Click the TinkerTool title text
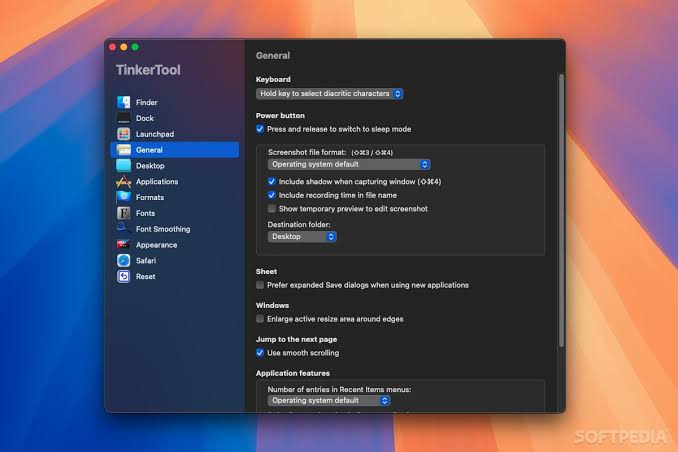Viewport: 678px width, 452px height. [x=148, y=70]
